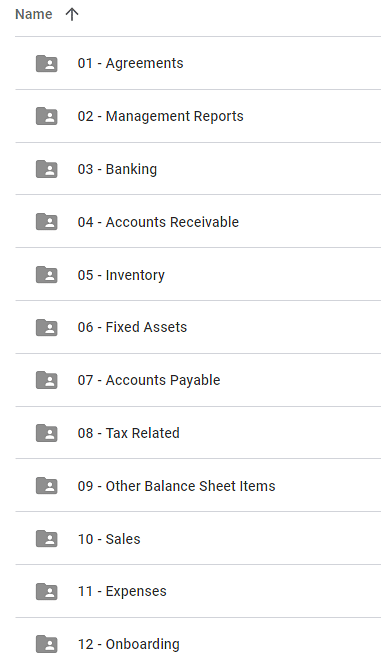Select the 06 - Fixed Assets label
The width and height of the screenshot is (381, 670).
coord(132,327)
